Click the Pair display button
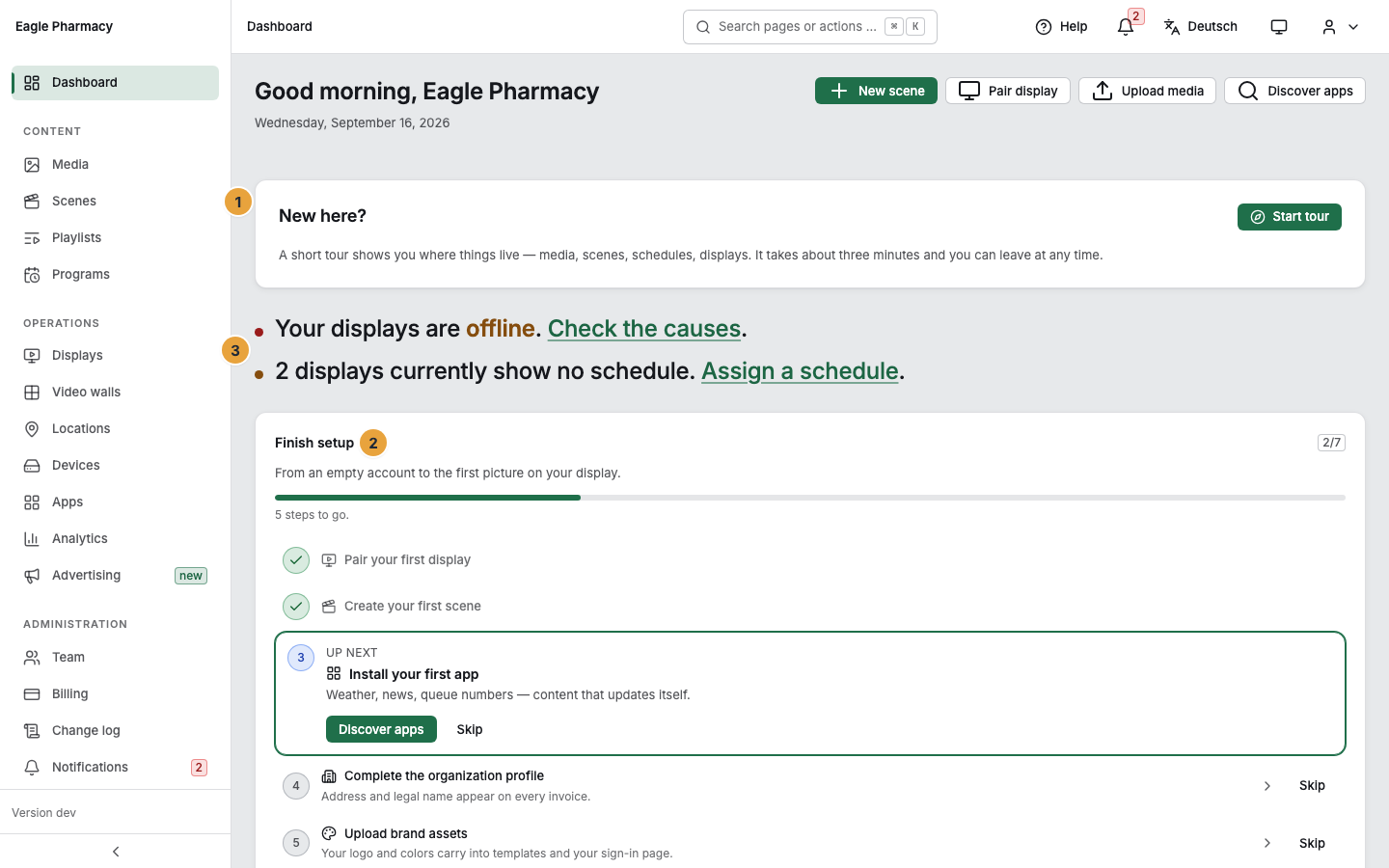 [x=1008, y=91]
